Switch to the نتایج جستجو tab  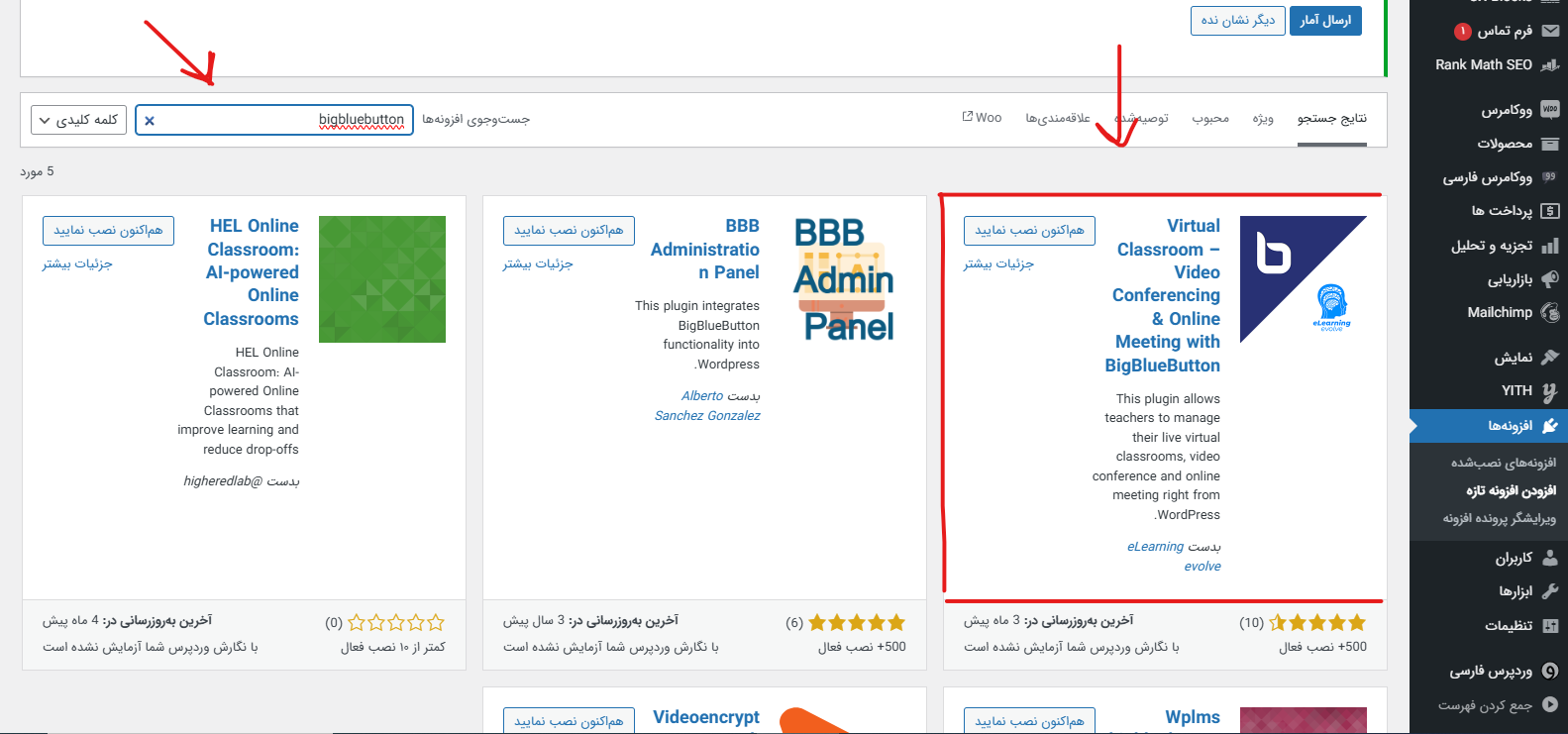pos(1331,118)
